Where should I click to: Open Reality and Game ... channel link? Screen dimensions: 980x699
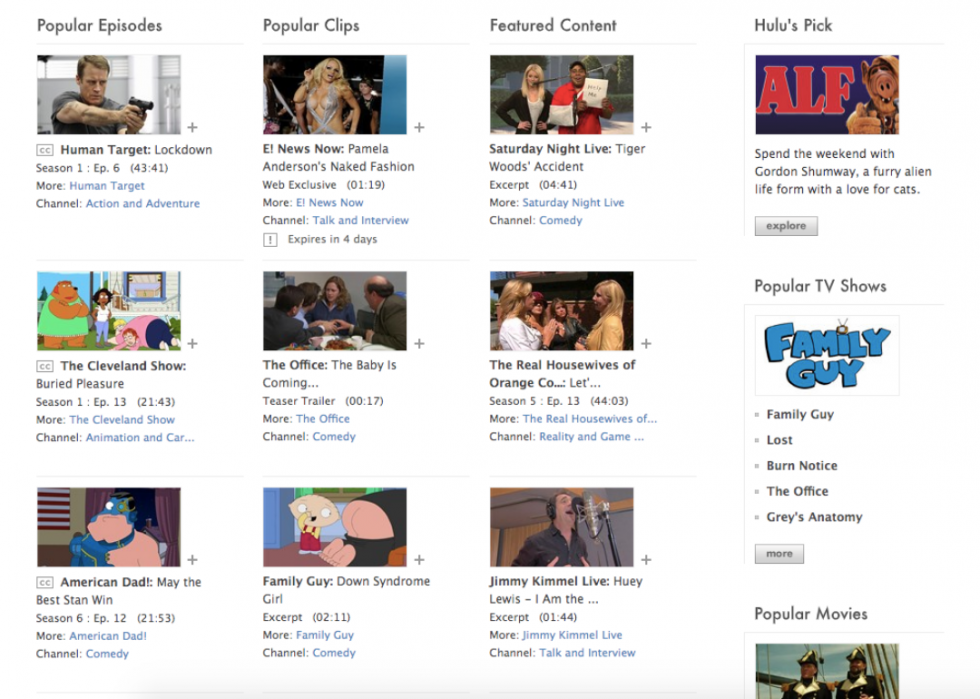pos(591,436)
